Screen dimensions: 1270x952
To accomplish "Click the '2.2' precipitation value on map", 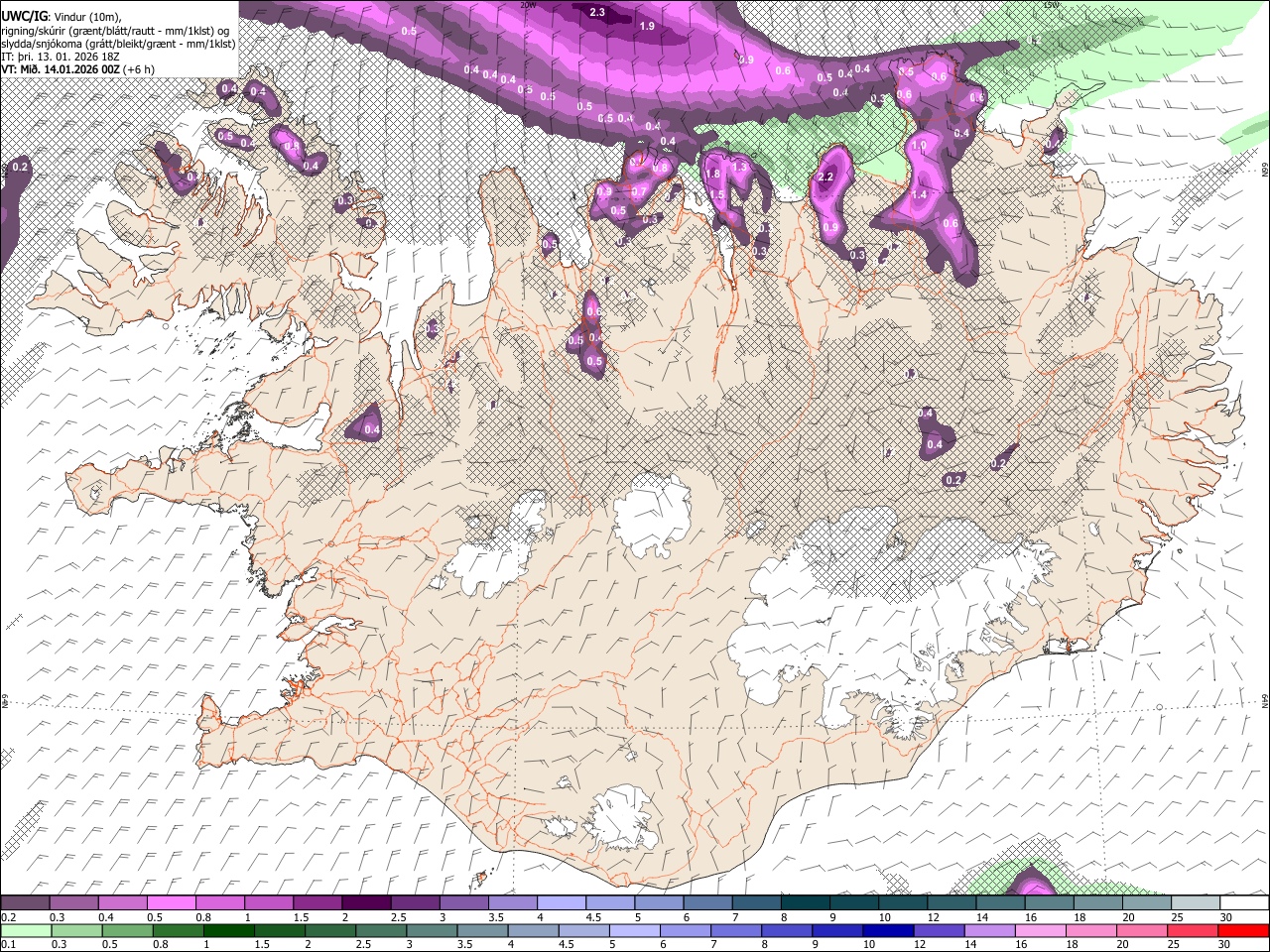I will pyautogui.click(x=825, y=177).
